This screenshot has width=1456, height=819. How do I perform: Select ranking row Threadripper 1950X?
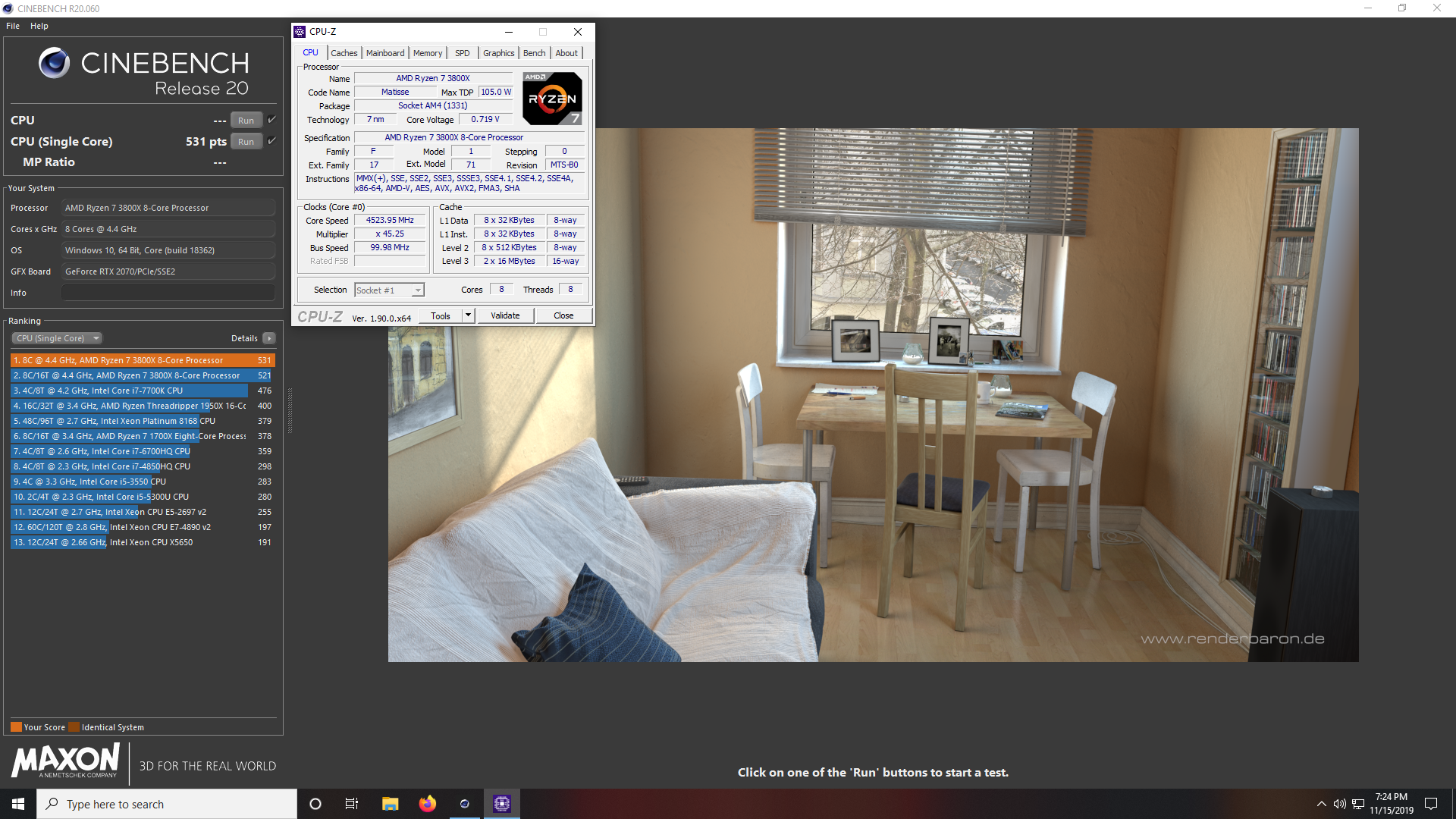point(143,406)
